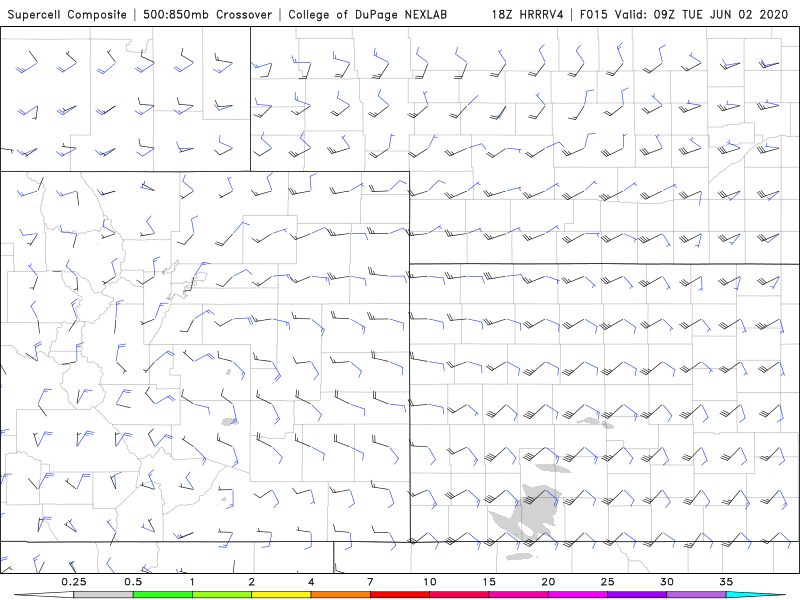The height and width of the screenshot is (600, 800).
Task: Click the "25" scale label
Action: coord(608,582)
